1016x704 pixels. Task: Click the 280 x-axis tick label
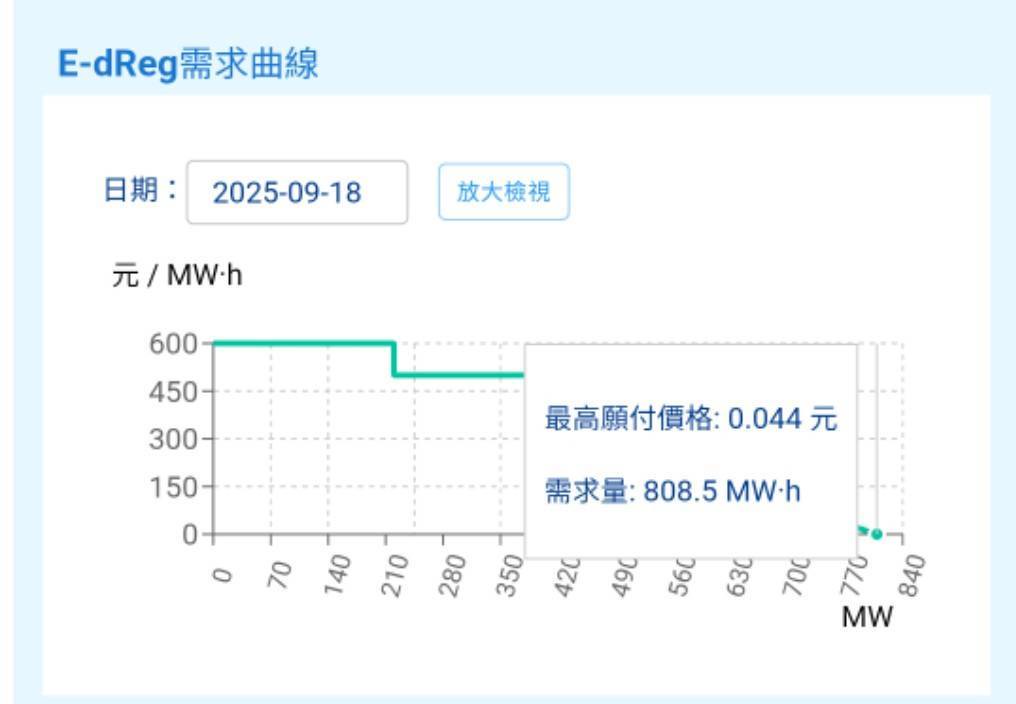[x=451, y=576]
